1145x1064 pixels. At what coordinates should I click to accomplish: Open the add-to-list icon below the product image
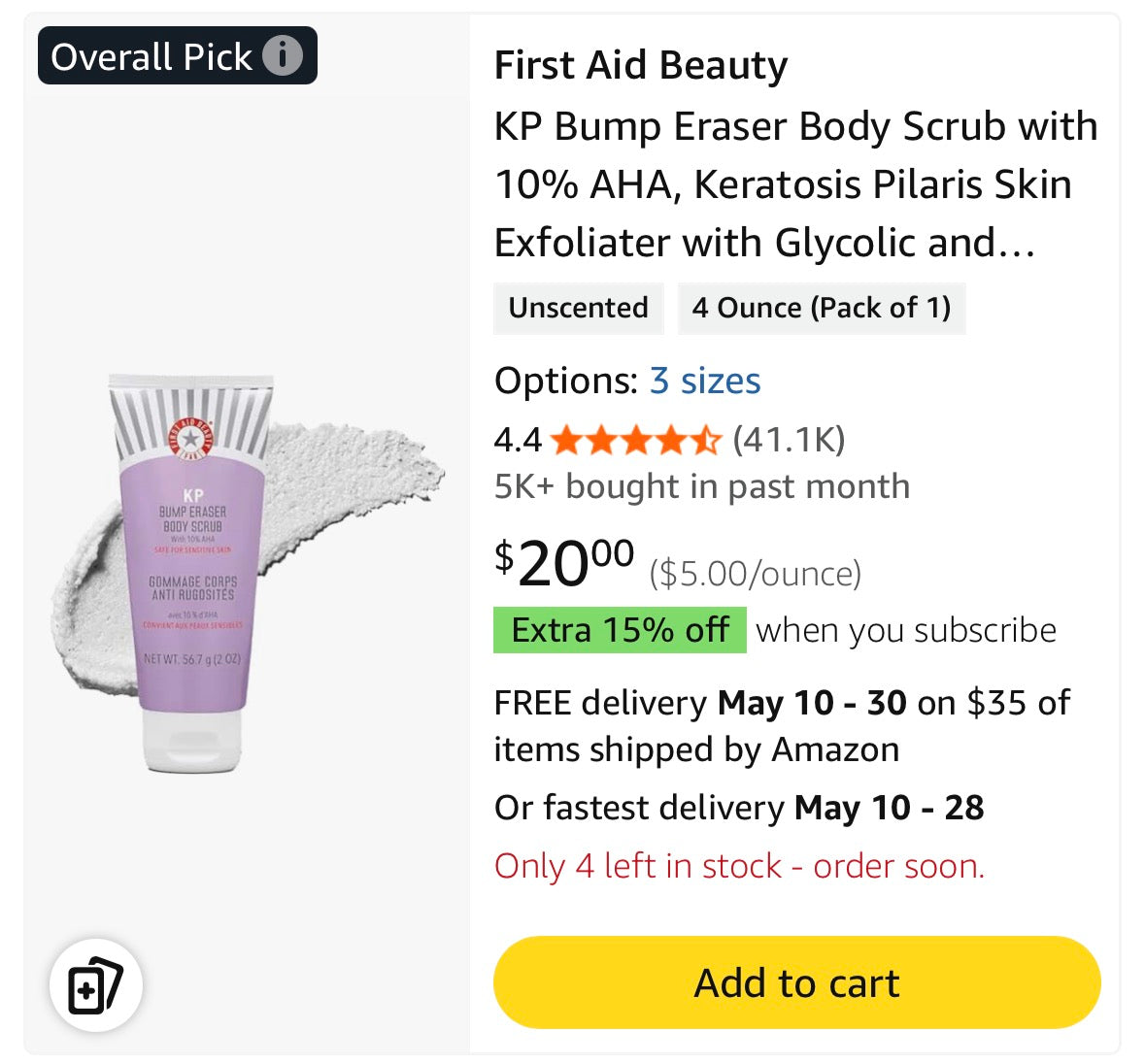tap(93, 984)
